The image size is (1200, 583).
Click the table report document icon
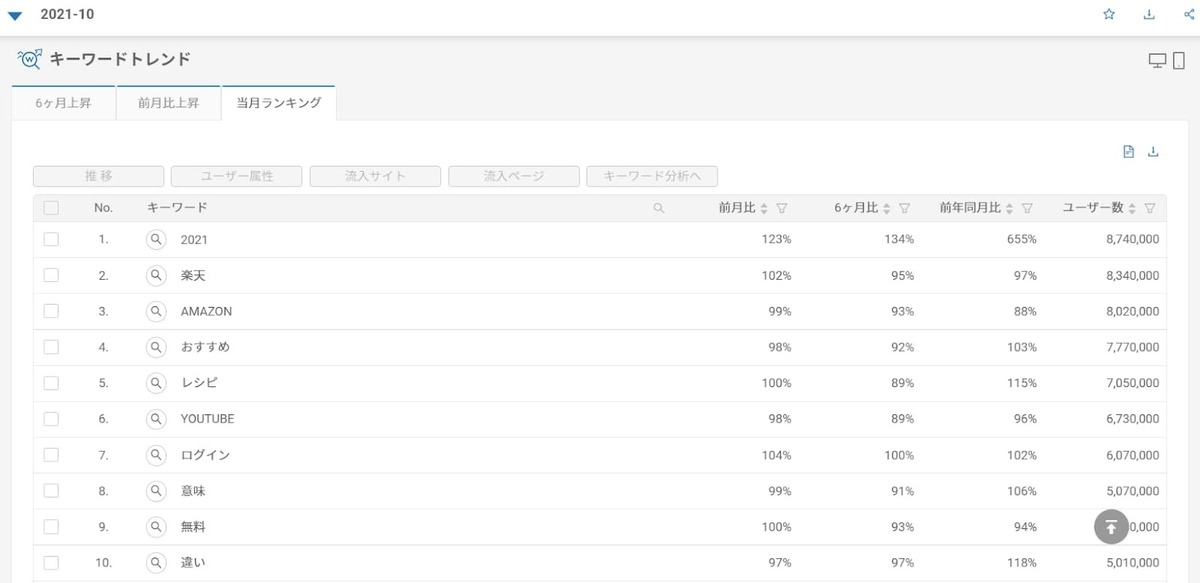pyautogui.click(x=1129, y=152)
